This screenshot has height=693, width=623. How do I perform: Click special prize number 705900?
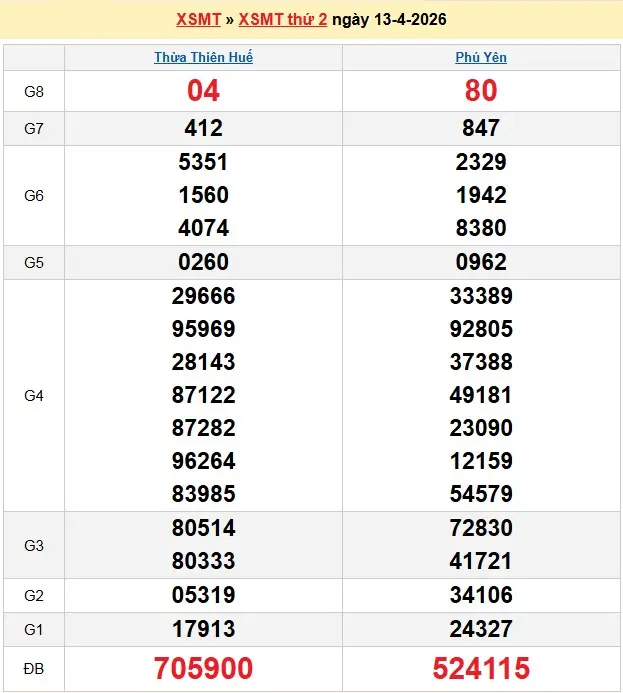(x=203, y=668)
